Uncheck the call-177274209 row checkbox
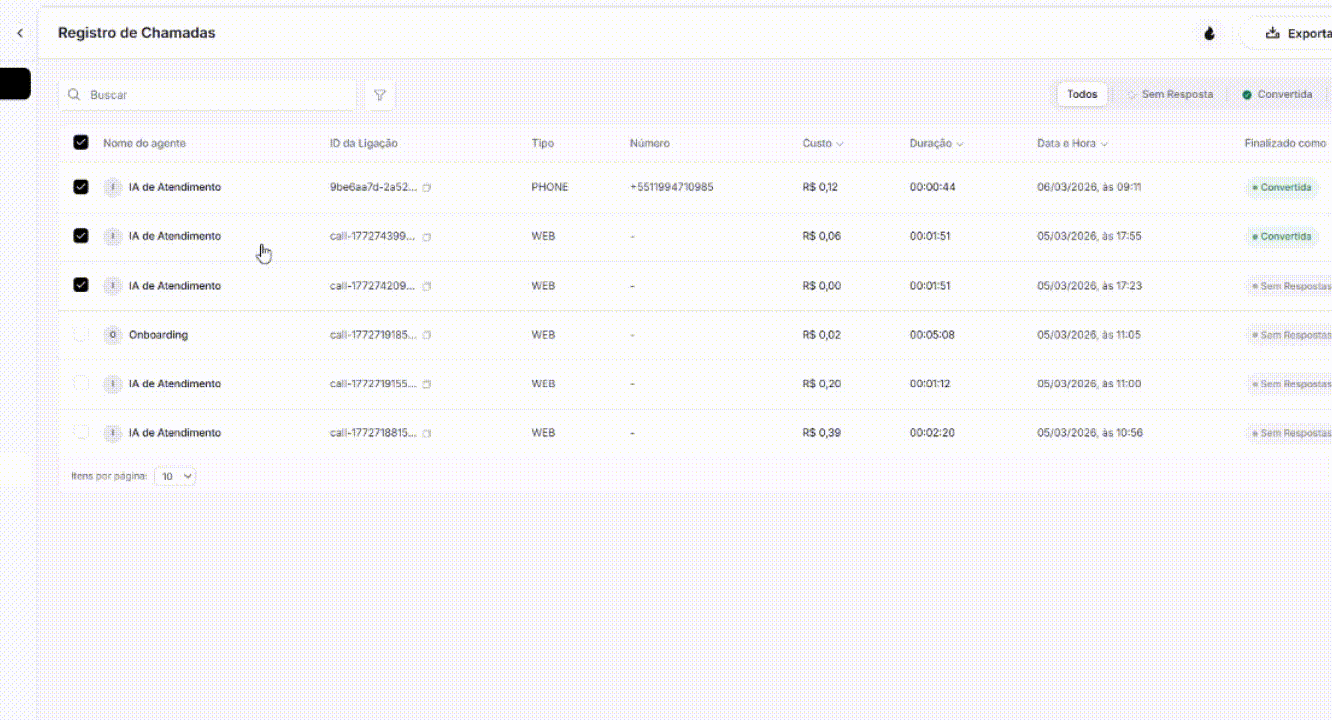This screenshot has height=720, width=1332. click(x=81, y=285)
